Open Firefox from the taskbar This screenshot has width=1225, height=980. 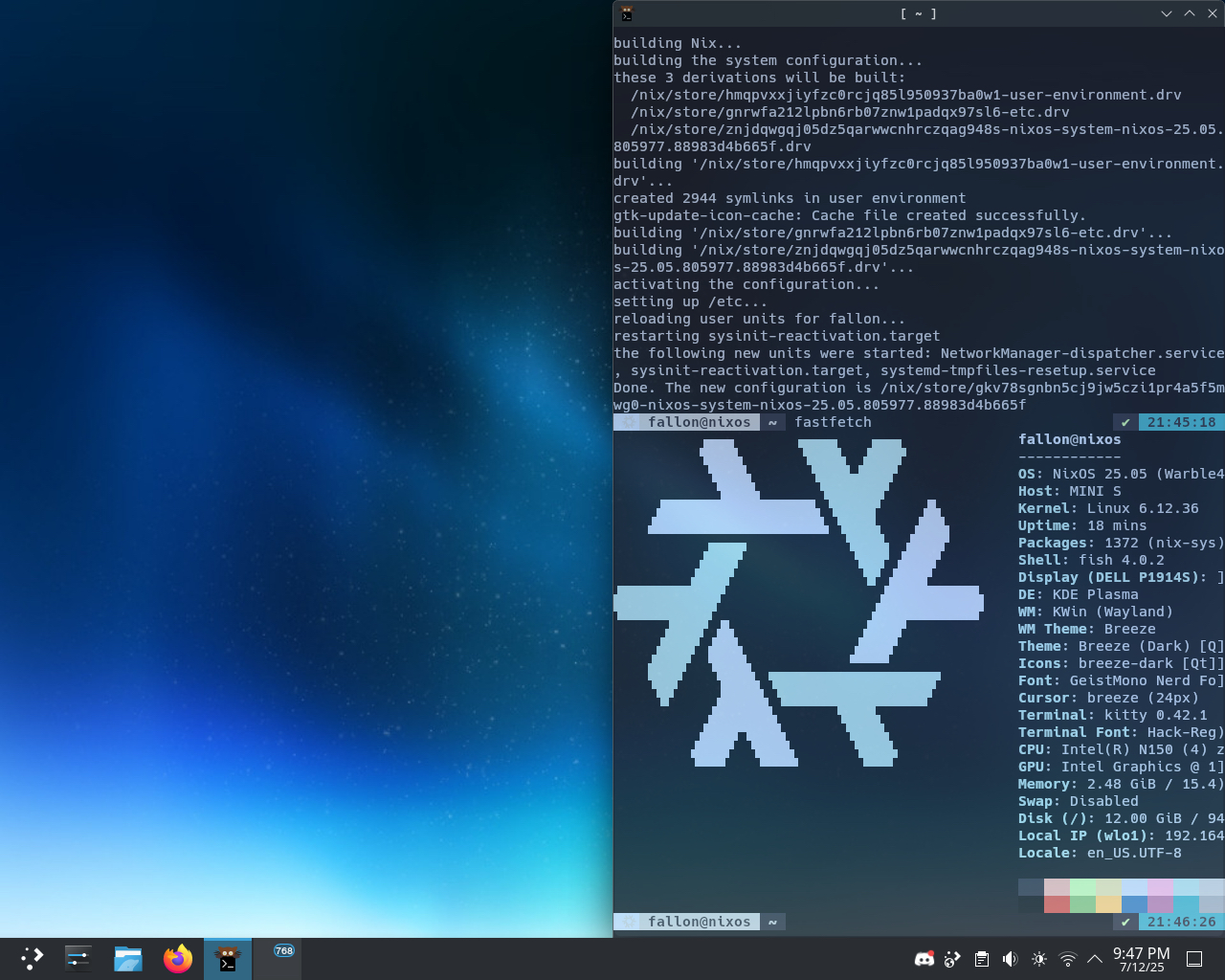pyautogui.click(x=177, y=959)
